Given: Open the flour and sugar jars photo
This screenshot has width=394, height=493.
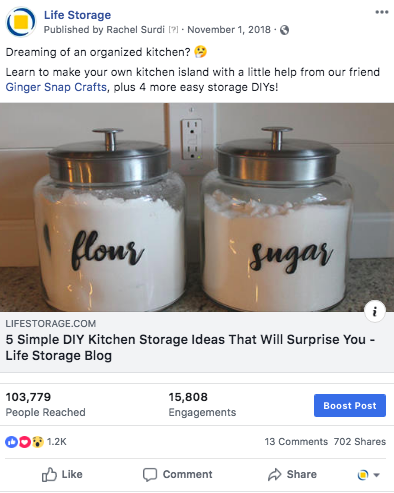Looking at the screenshot, I should point(197,207).
